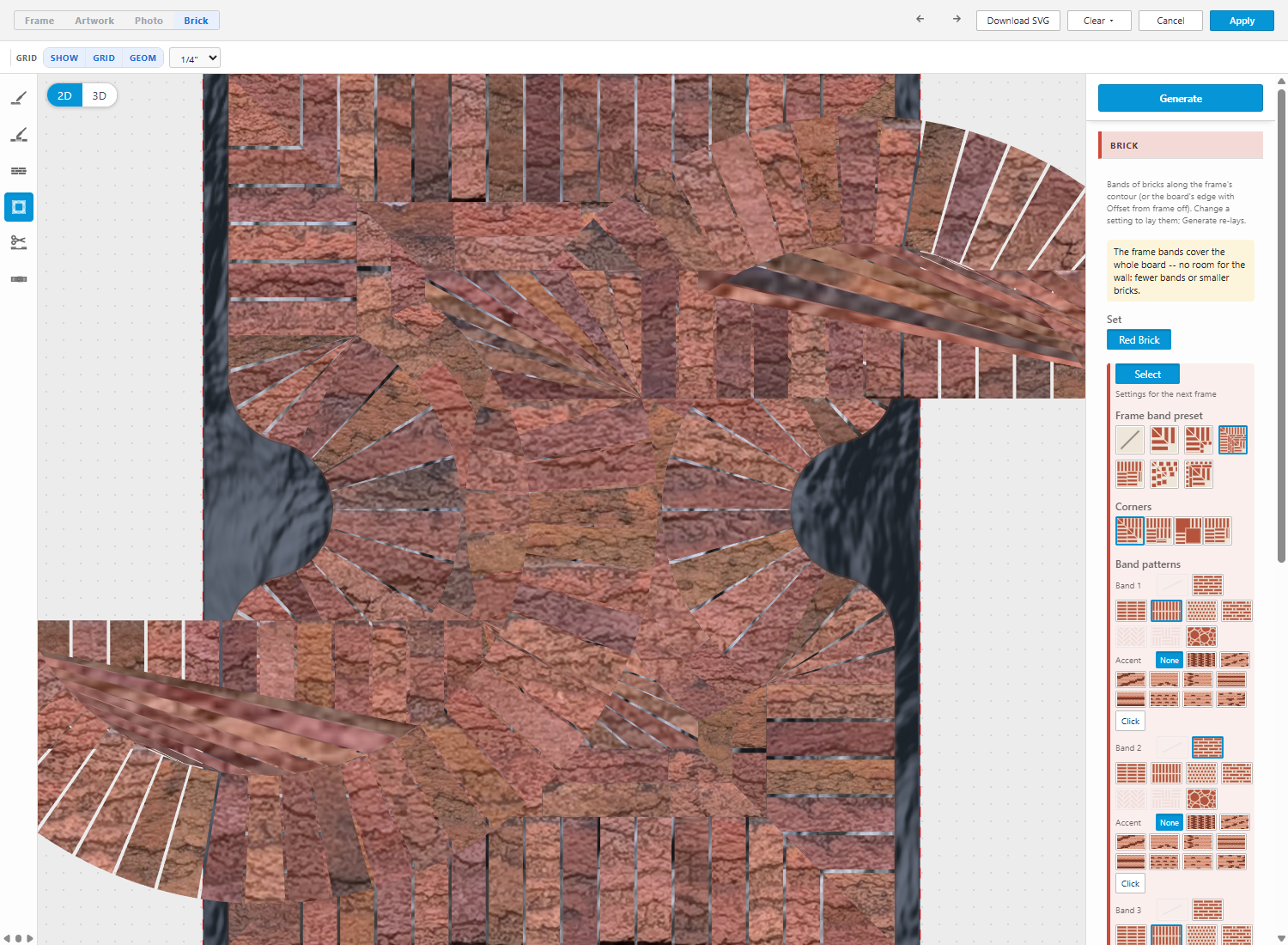Toggle the GRID snap option
Image resolution: width=1288 pixels, height=945 pixels.
[x=104, y=58]
